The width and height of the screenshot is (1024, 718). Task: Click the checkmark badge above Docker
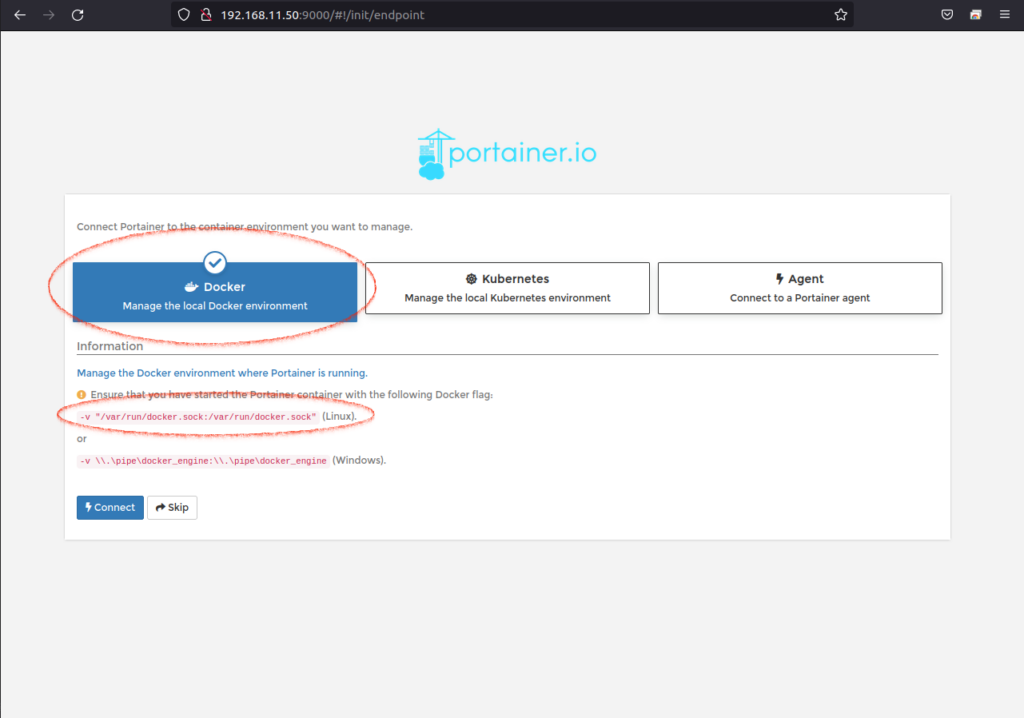click(215, 263)
